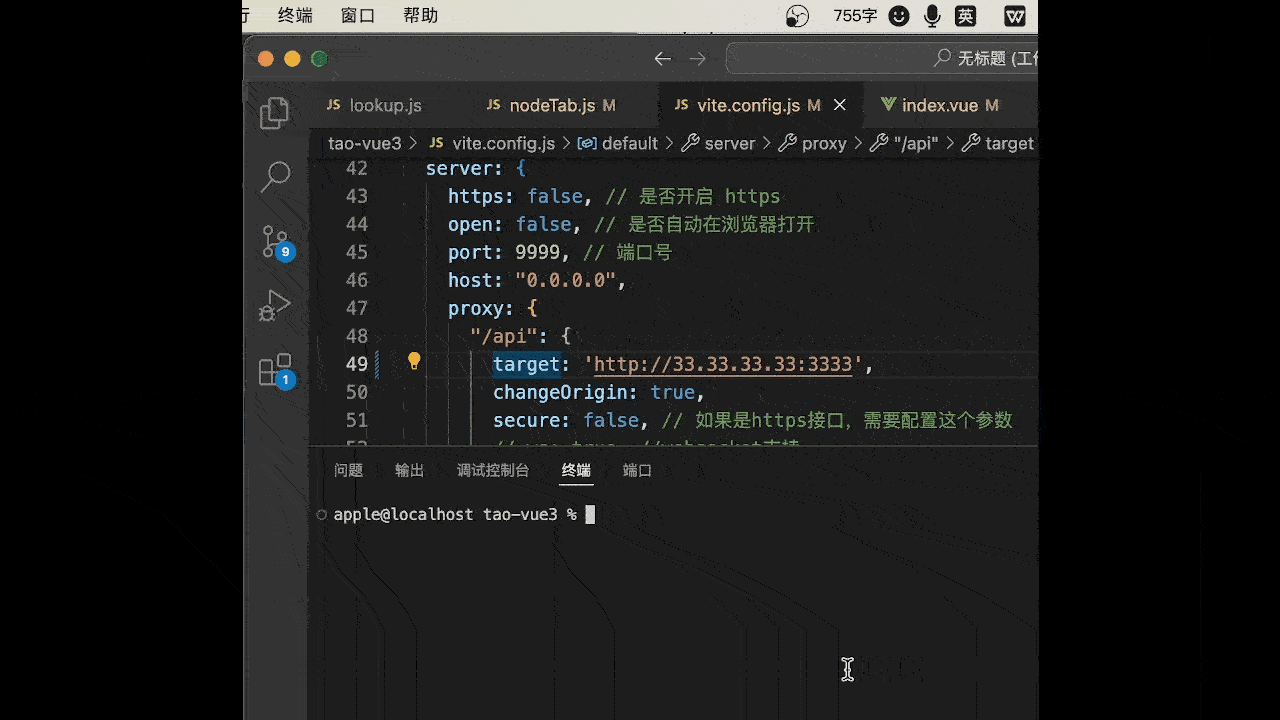Image resolution: width=1280 pixels, height=720 pixels.
Task: Open the Explorer view in activity bar
Action: (274, 113)
